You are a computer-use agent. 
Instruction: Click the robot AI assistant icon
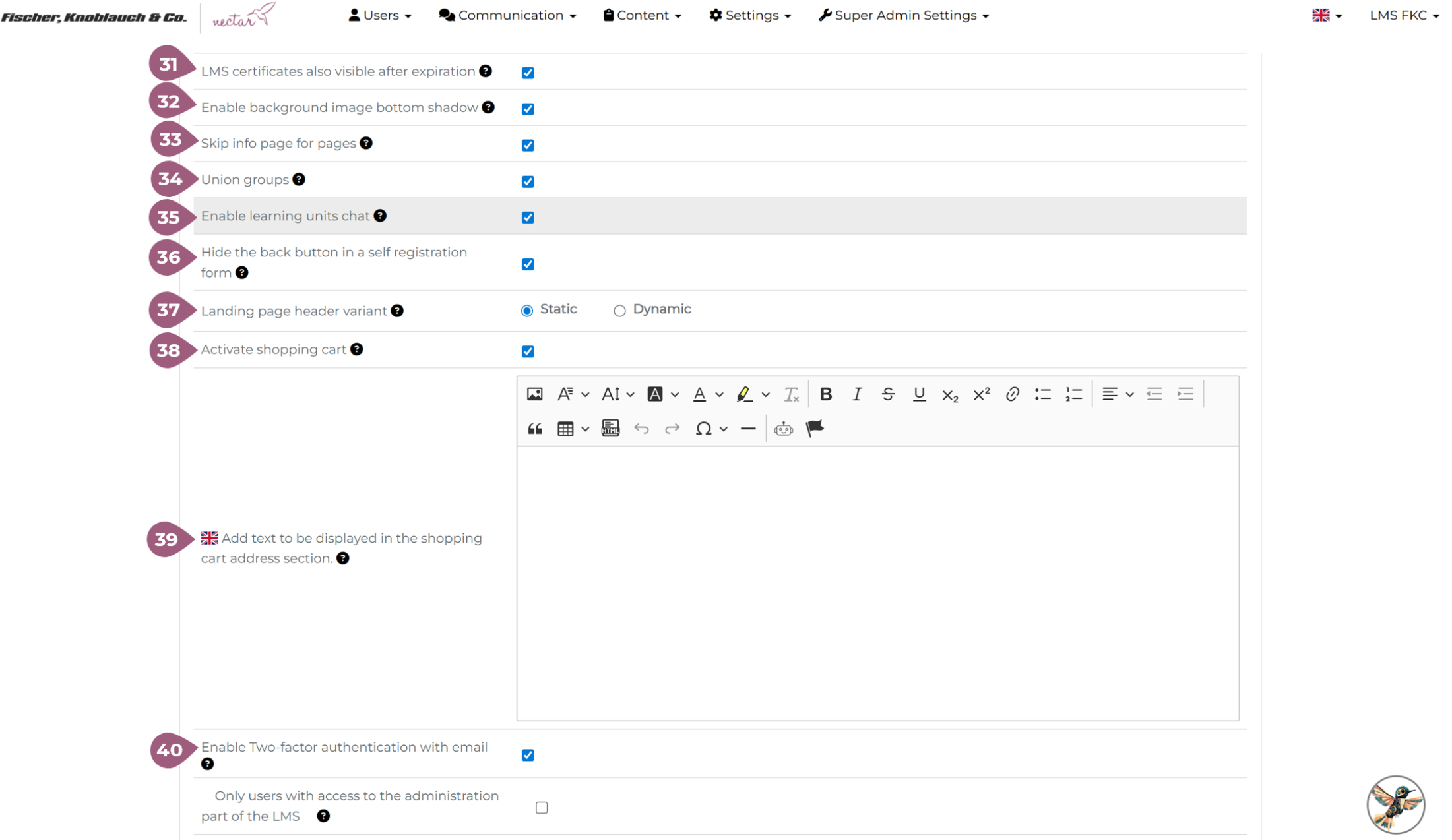[783, 429]
